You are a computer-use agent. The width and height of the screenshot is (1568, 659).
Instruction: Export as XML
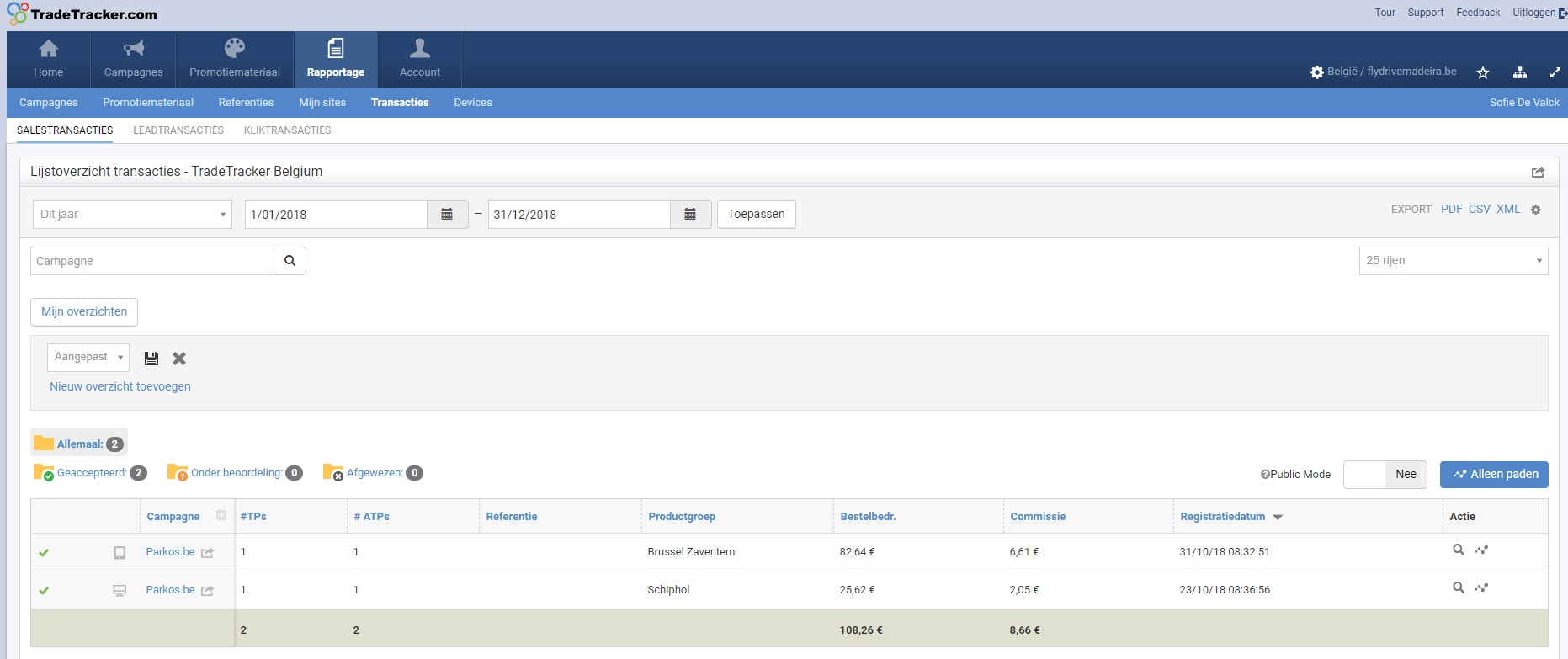pyautogui.click(x=1508, y=210)
